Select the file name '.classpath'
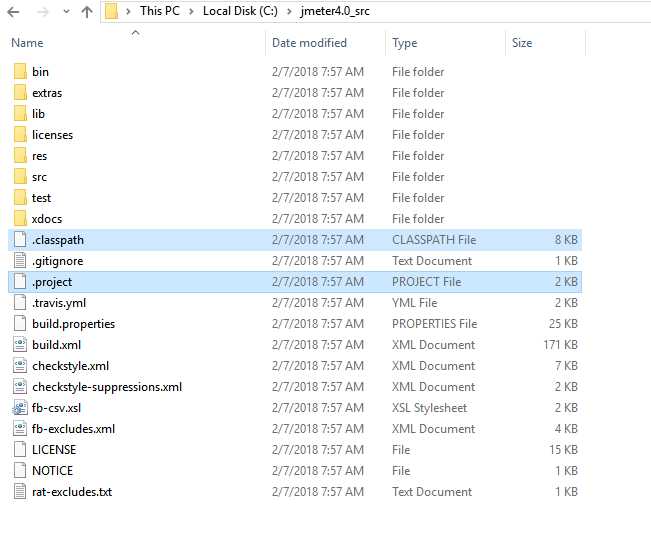Screen dimensions: 651x555 point(58,240)
